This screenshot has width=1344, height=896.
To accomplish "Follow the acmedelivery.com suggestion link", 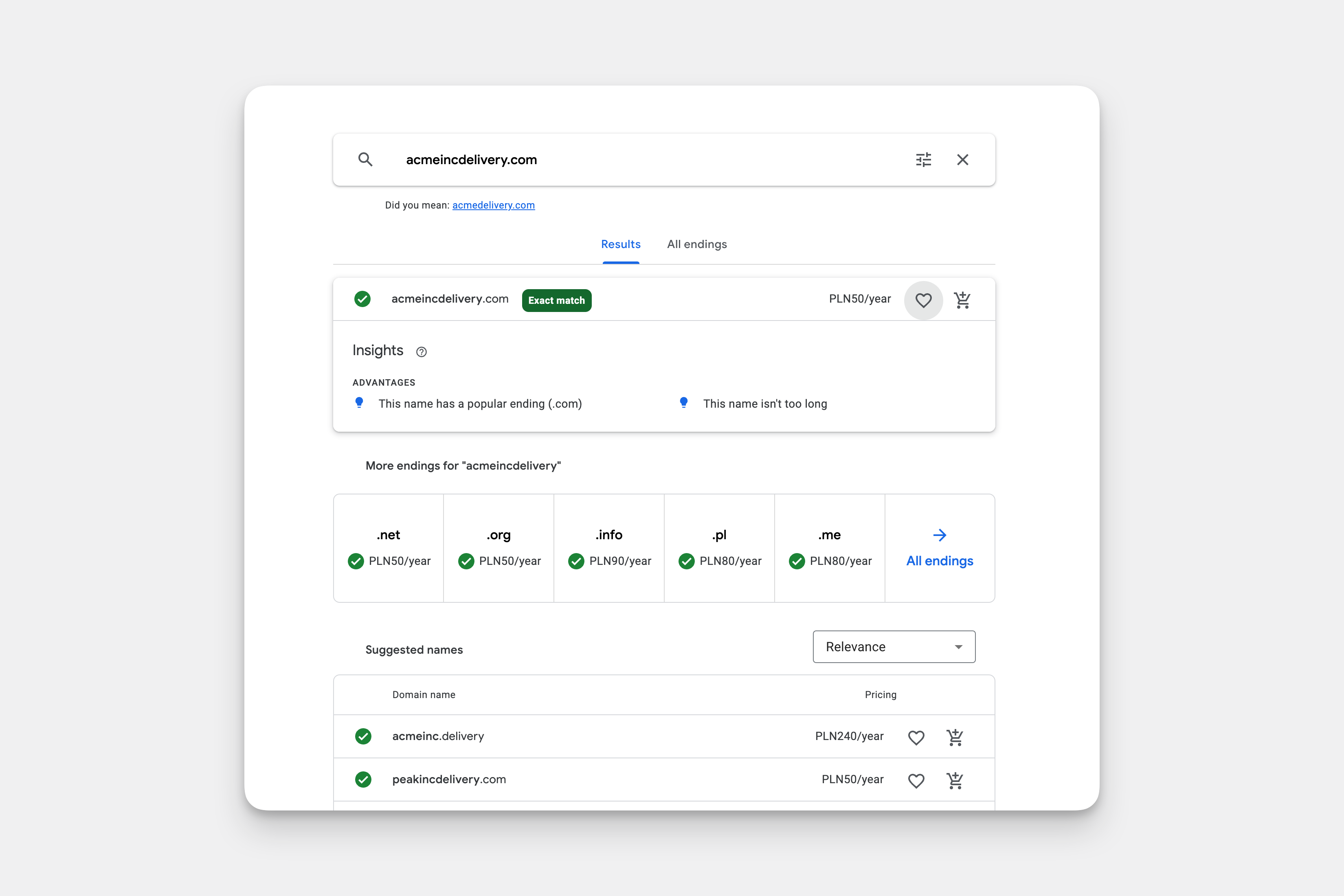I will (x=493, y=205).
